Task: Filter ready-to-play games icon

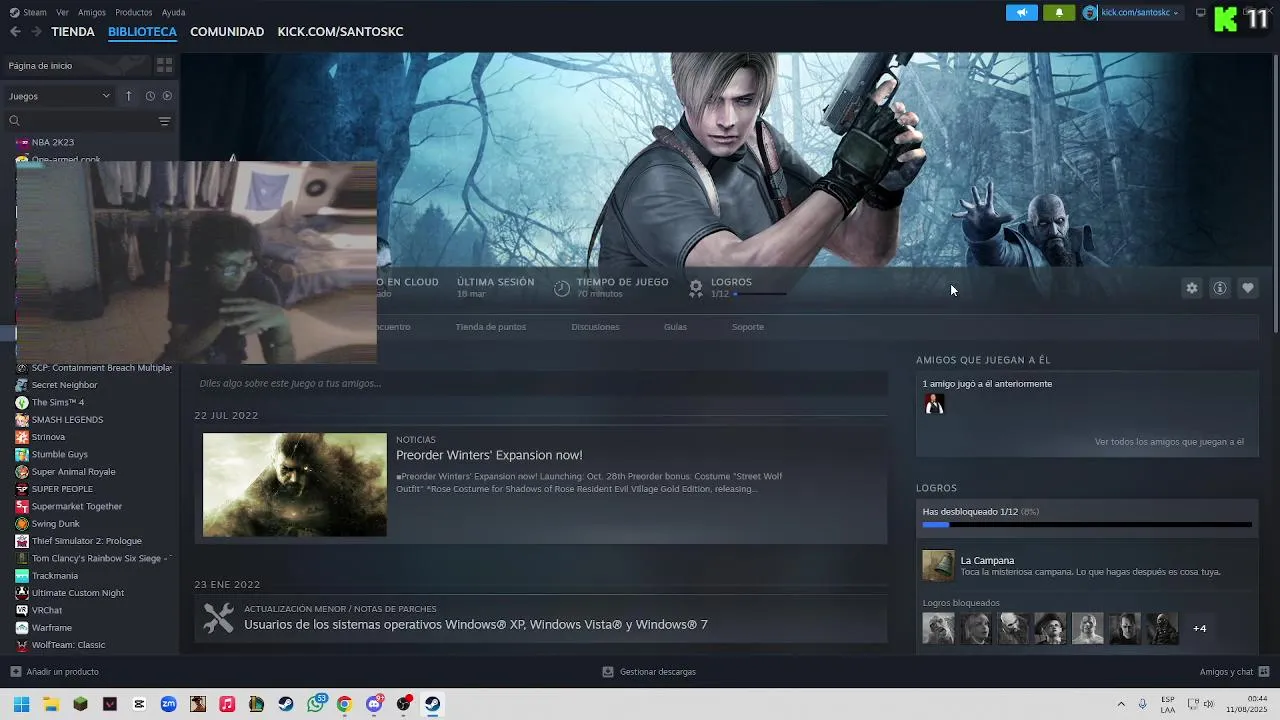Action: [x=167, y=96]
